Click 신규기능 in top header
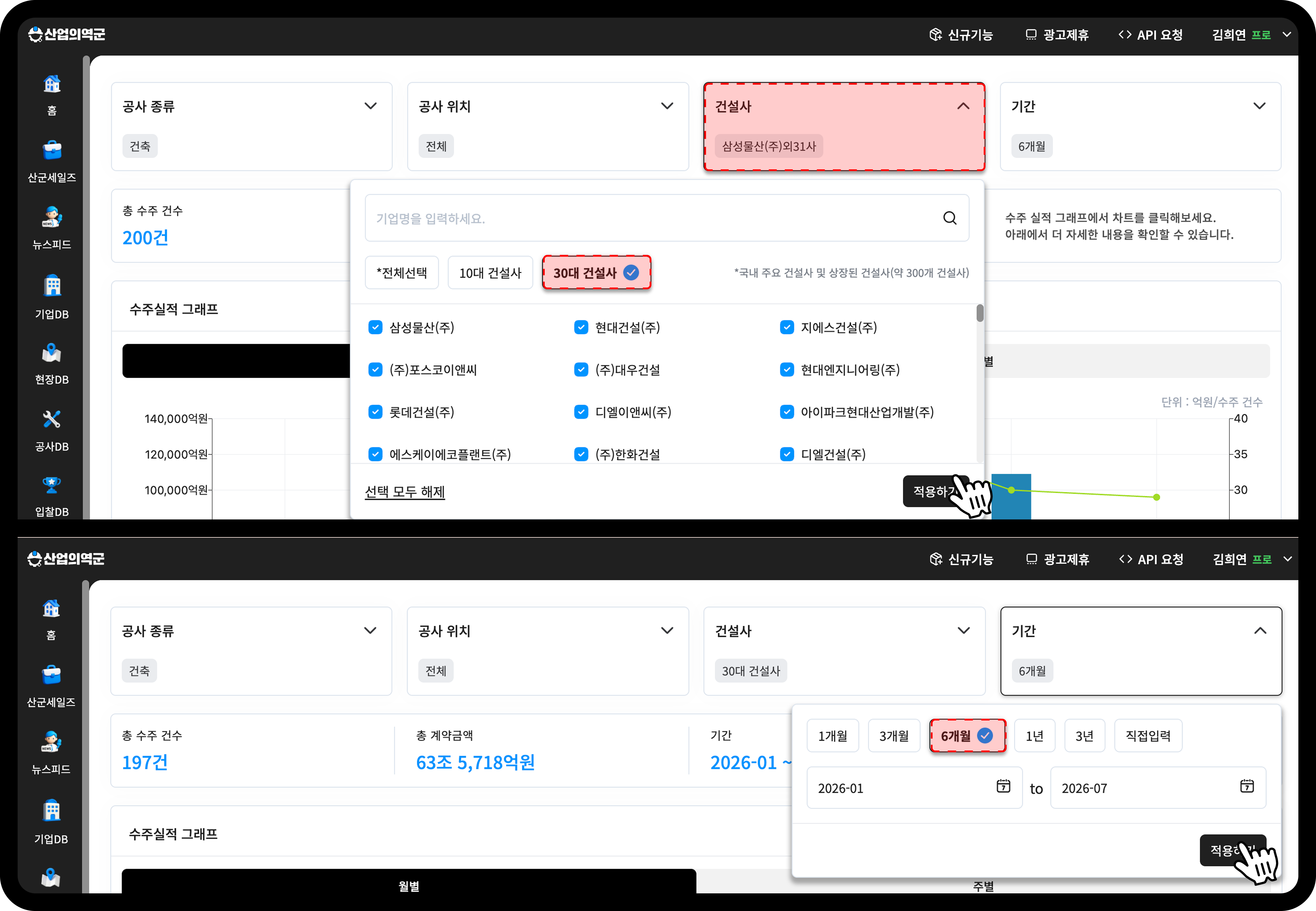 tap(960, 35)
